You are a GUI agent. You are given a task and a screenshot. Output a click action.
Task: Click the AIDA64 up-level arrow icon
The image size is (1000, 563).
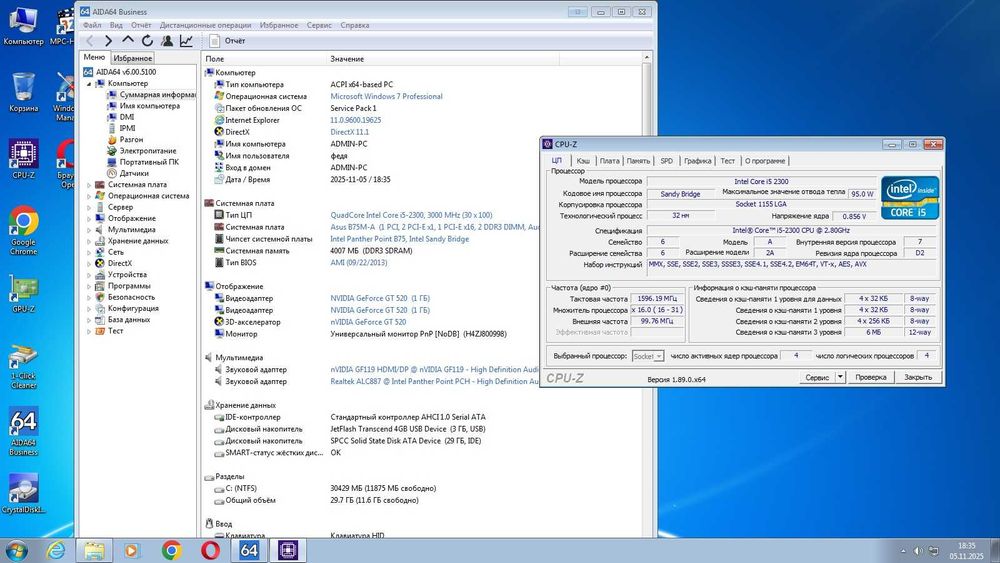(x=128, y=40)
